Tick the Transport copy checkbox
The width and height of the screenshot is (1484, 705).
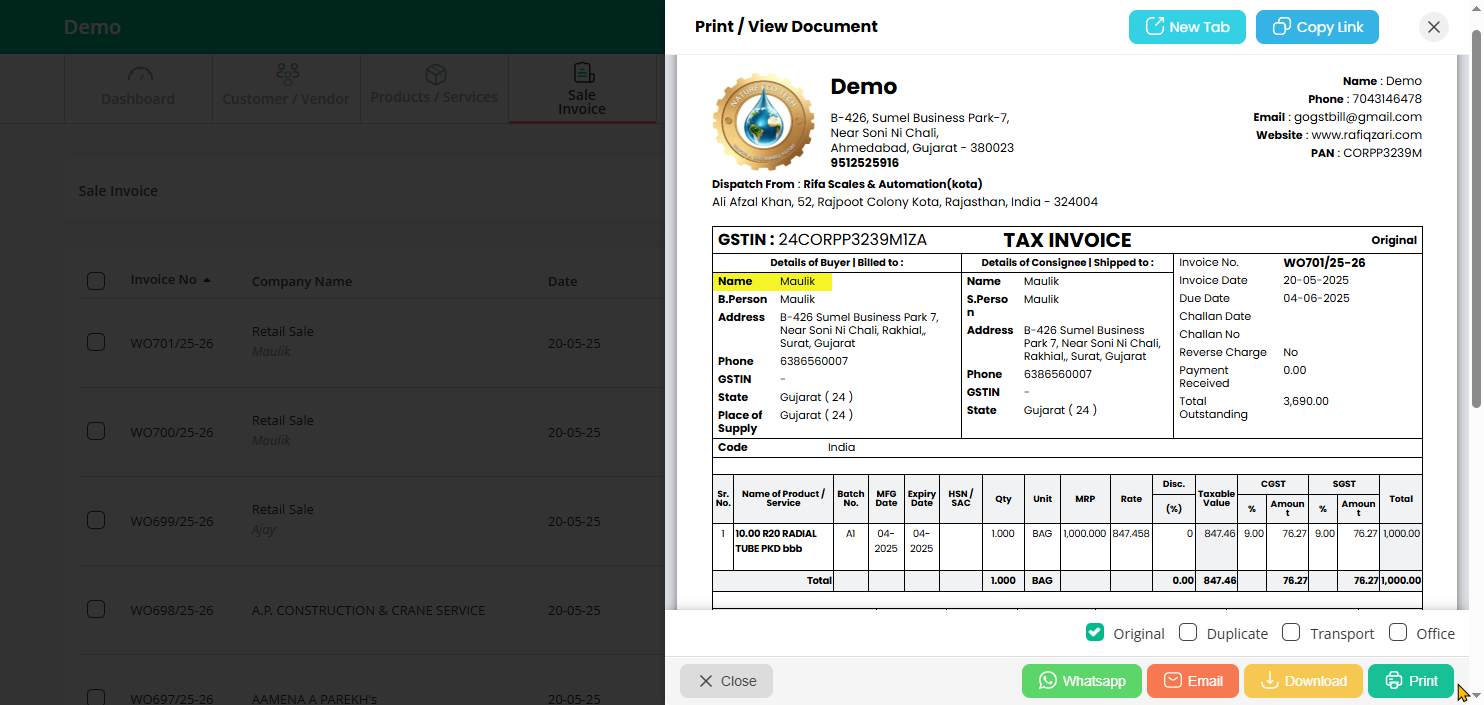[1291, 633]
